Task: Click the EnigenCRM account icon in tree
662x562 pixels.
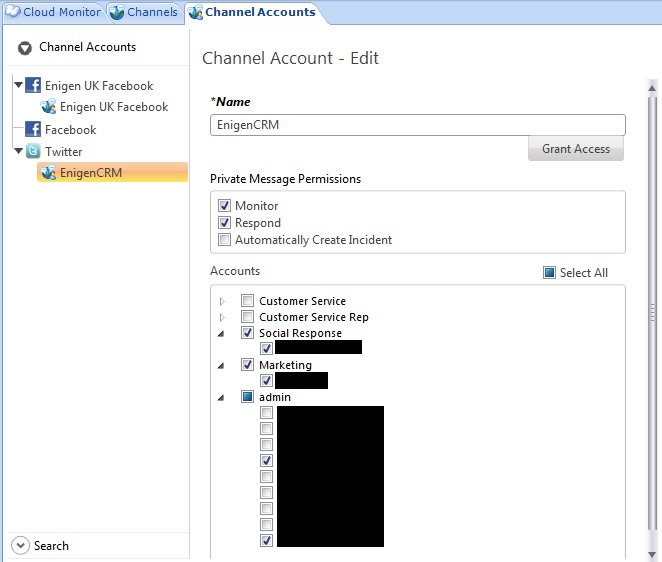Action: coord(48,173)
